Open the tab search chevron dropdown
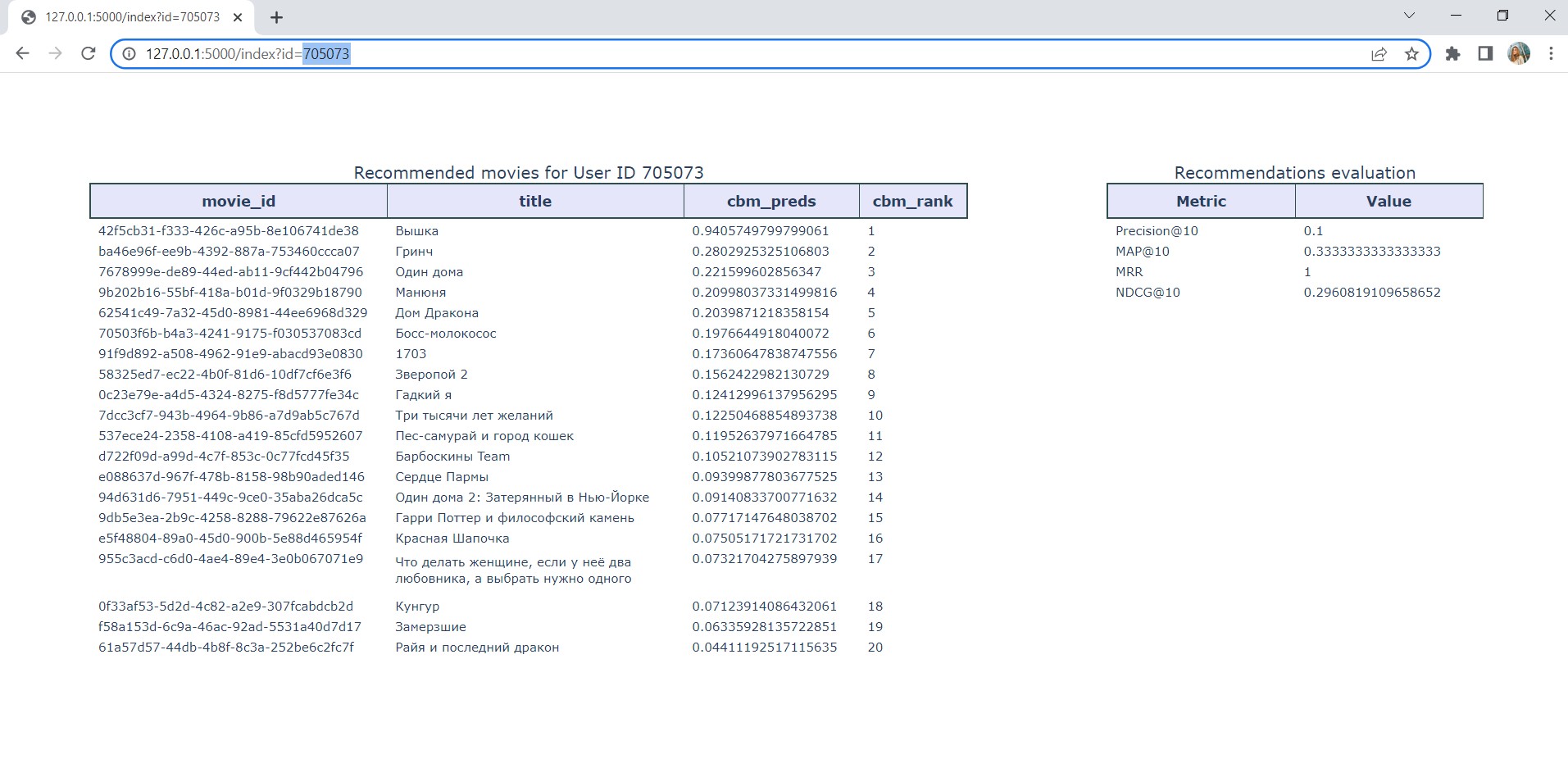 click(x=1409, y=16)
